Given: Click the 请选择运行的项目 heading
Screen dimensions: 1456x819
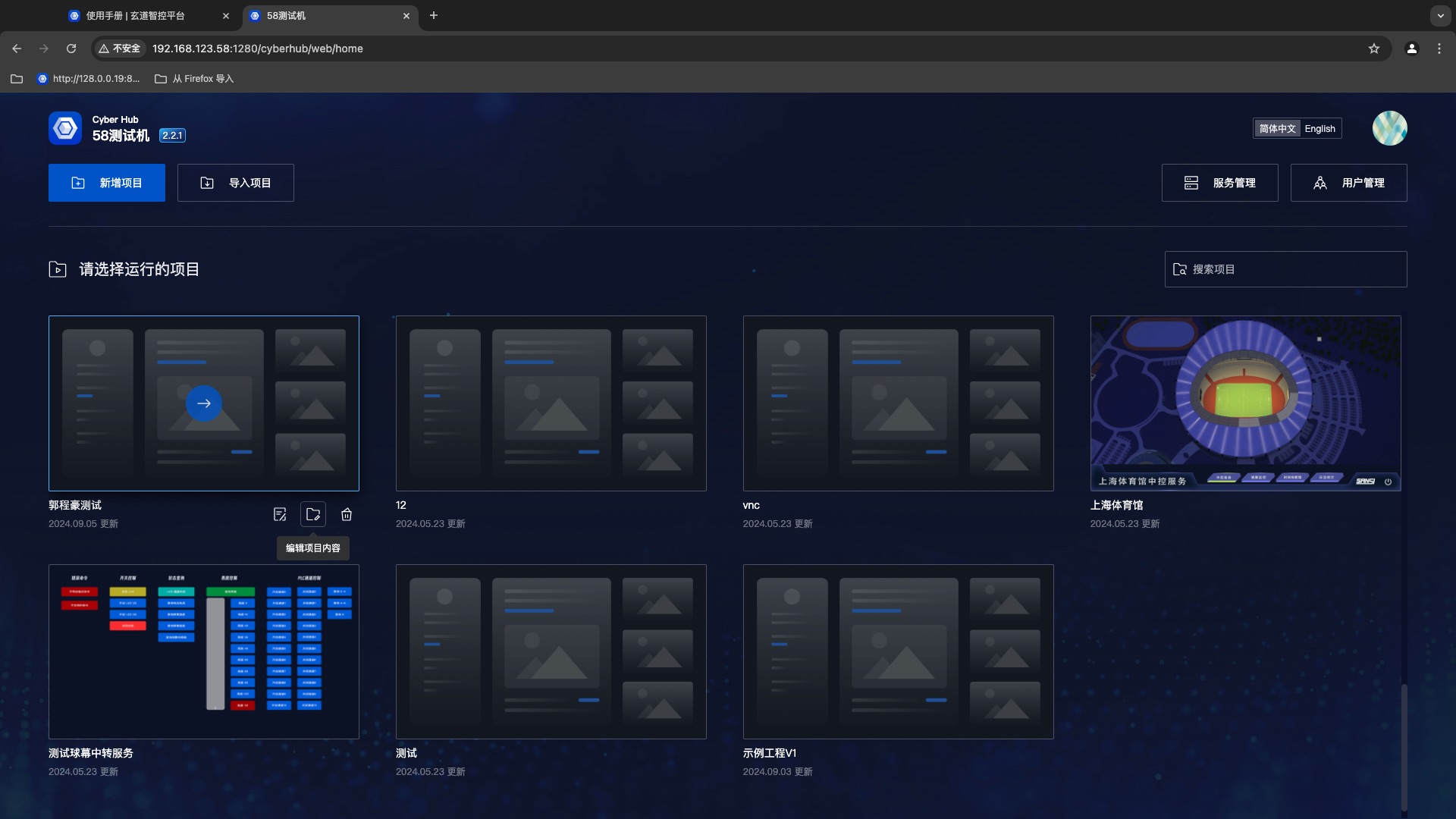Looking at the screenshot, I should pyautogui.click(x=140, y=269).
